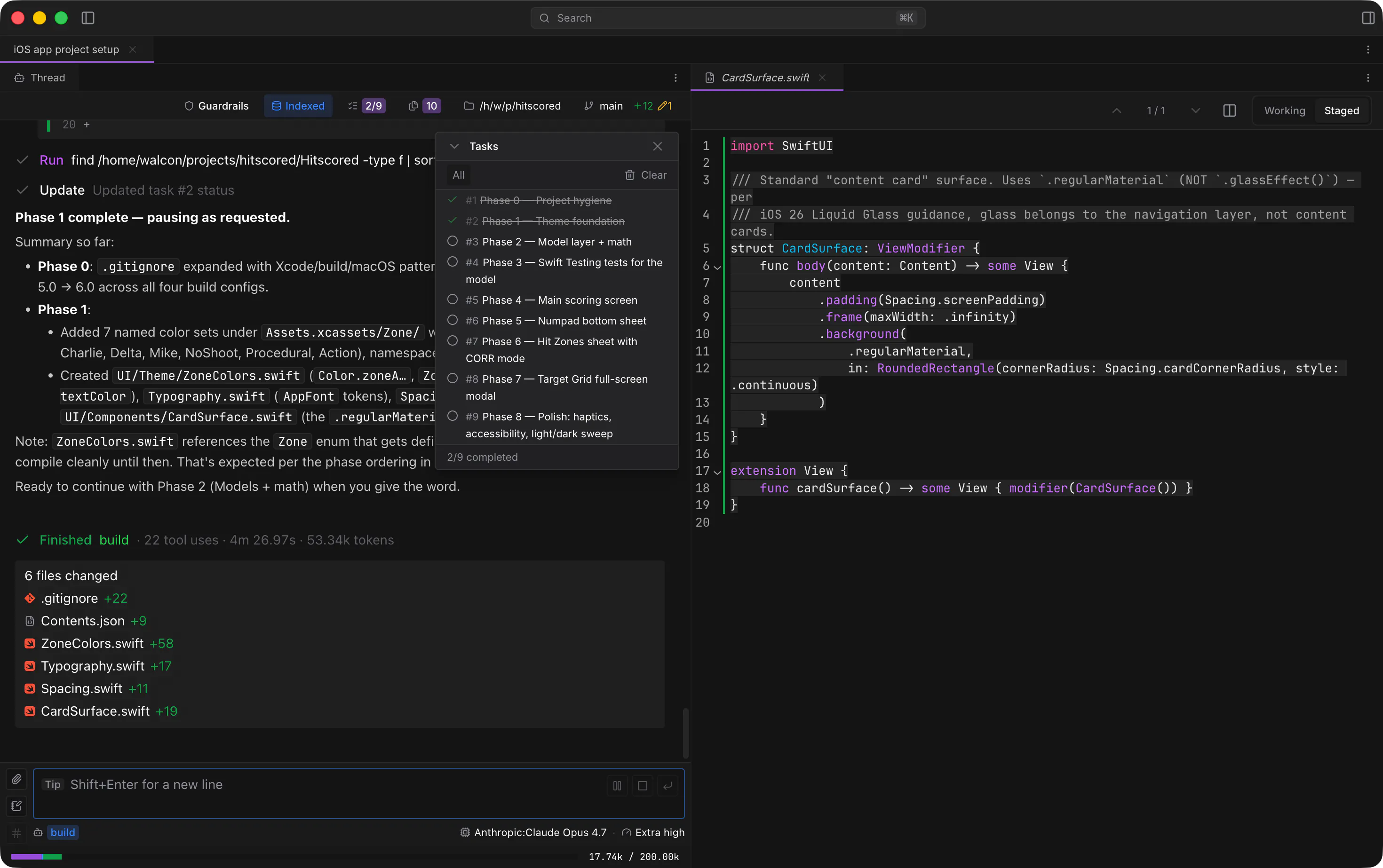
Task: Click the main git branch indicator
Action: pyautogui.click(x=603, y=106)
